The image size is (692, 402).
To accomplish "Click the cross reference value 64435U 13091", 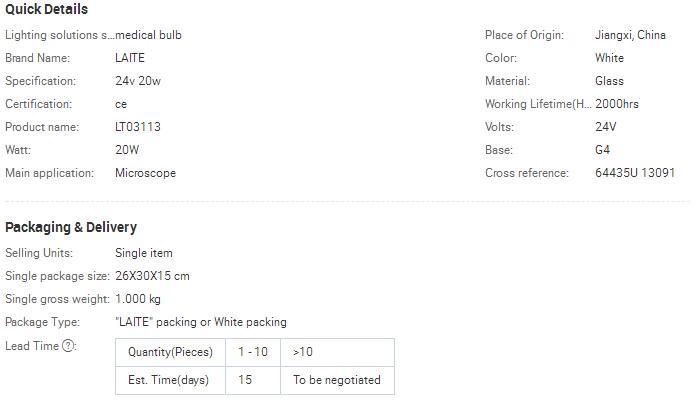I will point(635,173).
